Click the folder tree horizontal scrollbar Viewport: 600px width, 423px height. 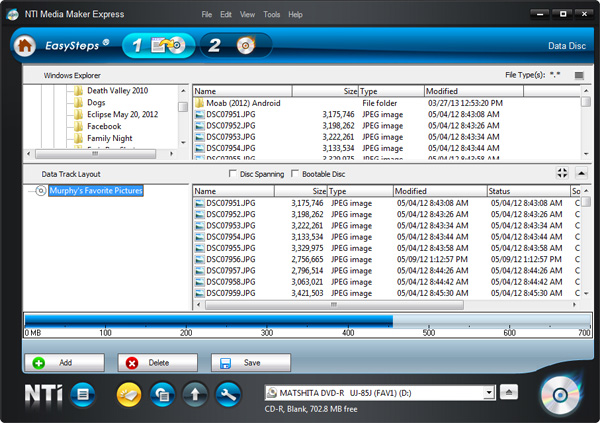coord(95,154)
